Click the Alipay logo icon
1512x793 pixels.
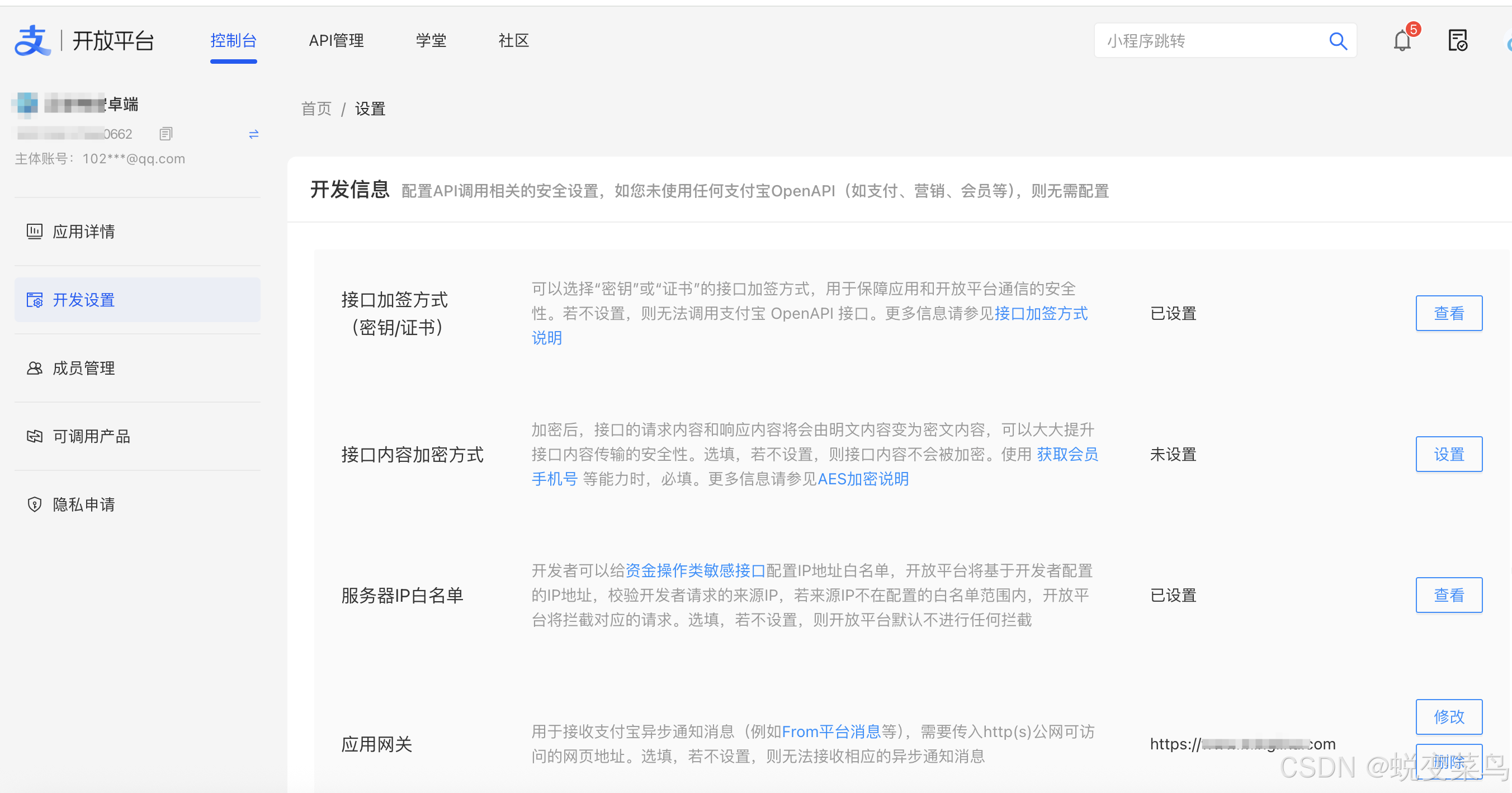[x=32, y=40]
